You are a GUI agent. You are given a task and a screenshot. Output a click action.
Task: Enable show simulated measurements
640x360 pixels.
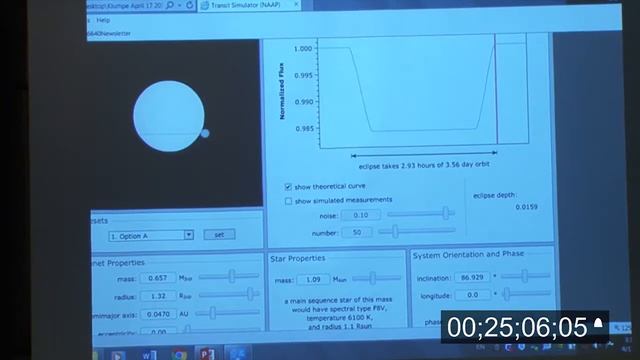tap(288, 201)
